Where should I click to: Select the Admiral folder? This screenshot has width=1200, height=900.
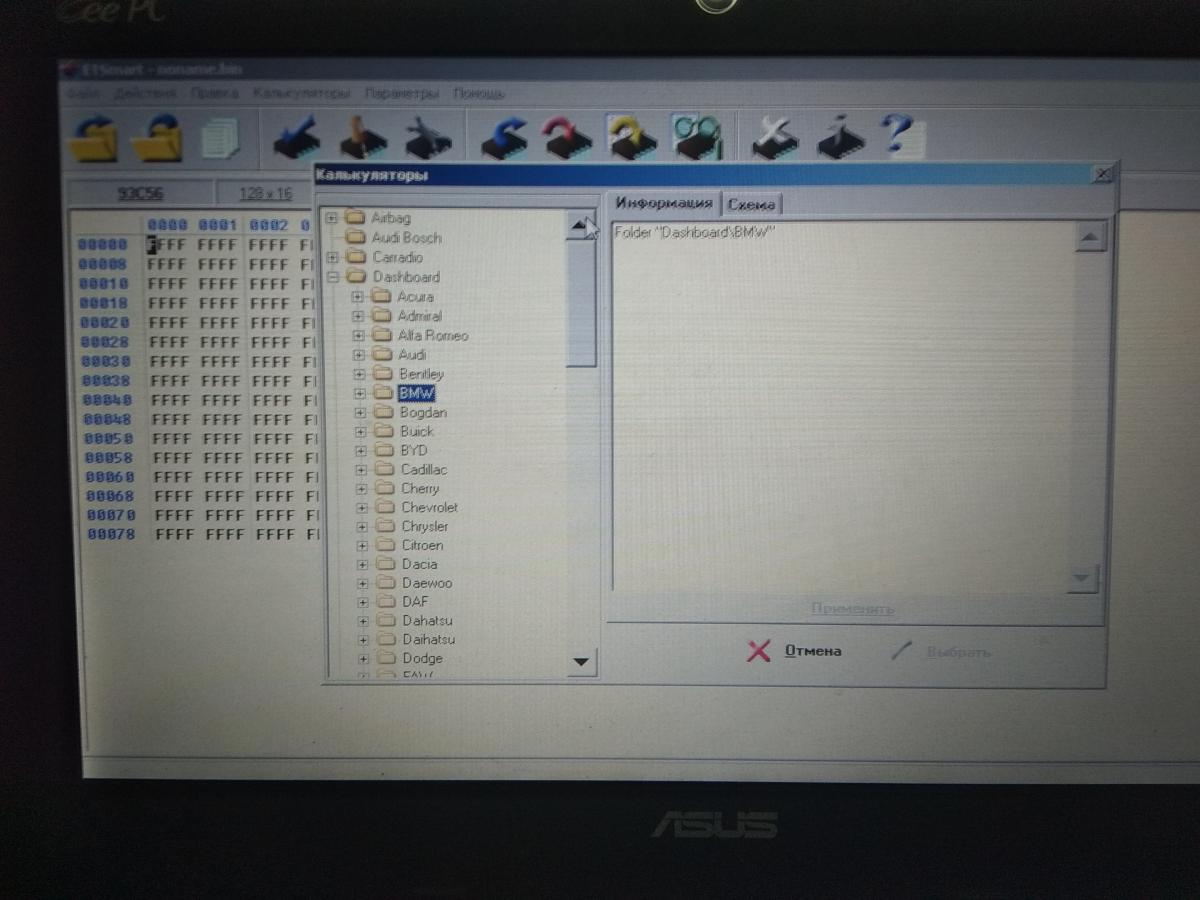419,316
